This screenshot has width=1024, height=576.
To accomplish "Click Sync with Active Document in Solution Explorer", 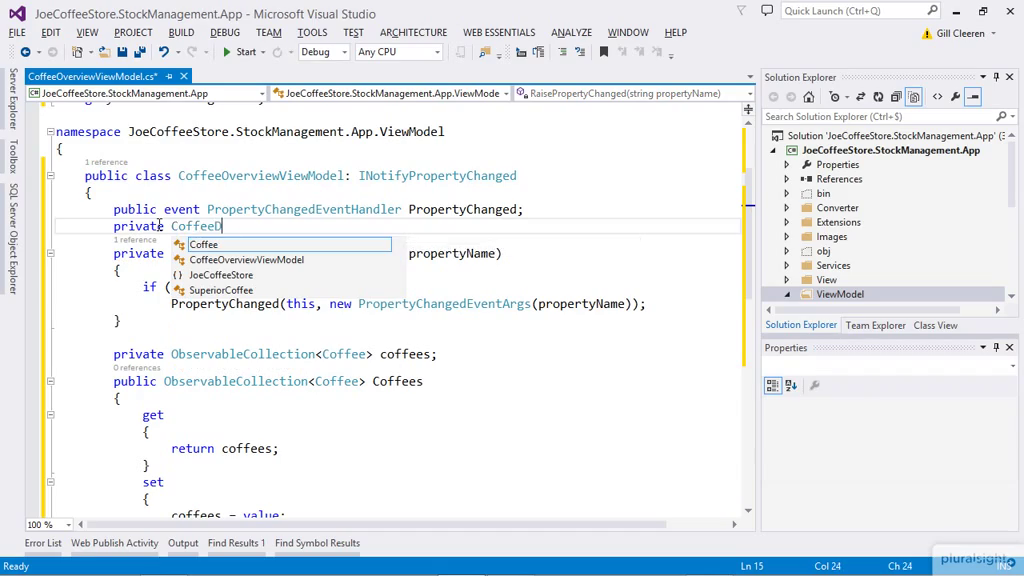I will click(861, 97).
